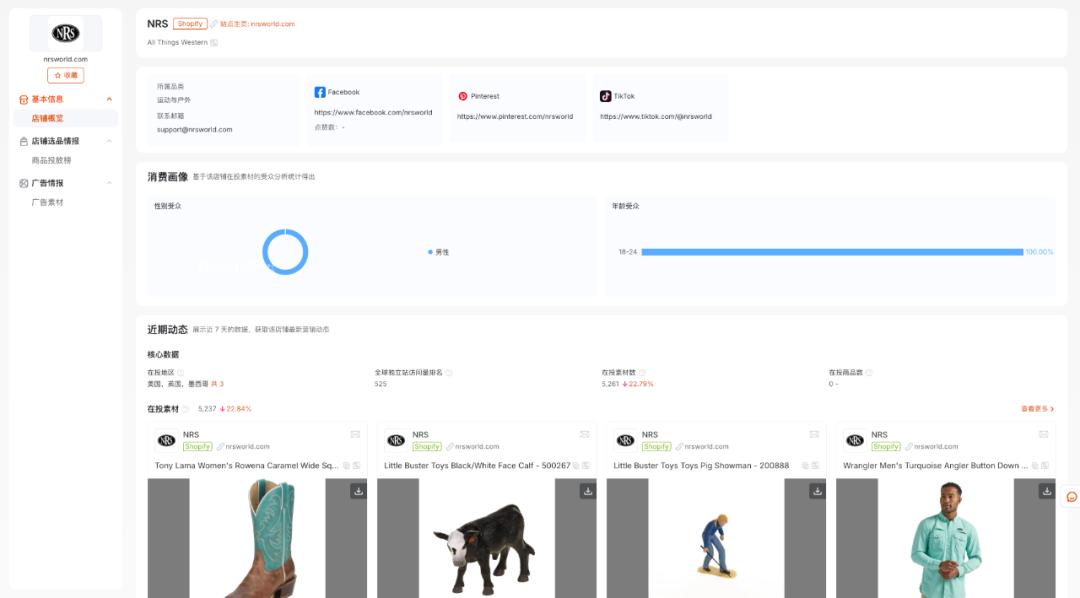Collapse the 广告情报 sidebar section

109,183
